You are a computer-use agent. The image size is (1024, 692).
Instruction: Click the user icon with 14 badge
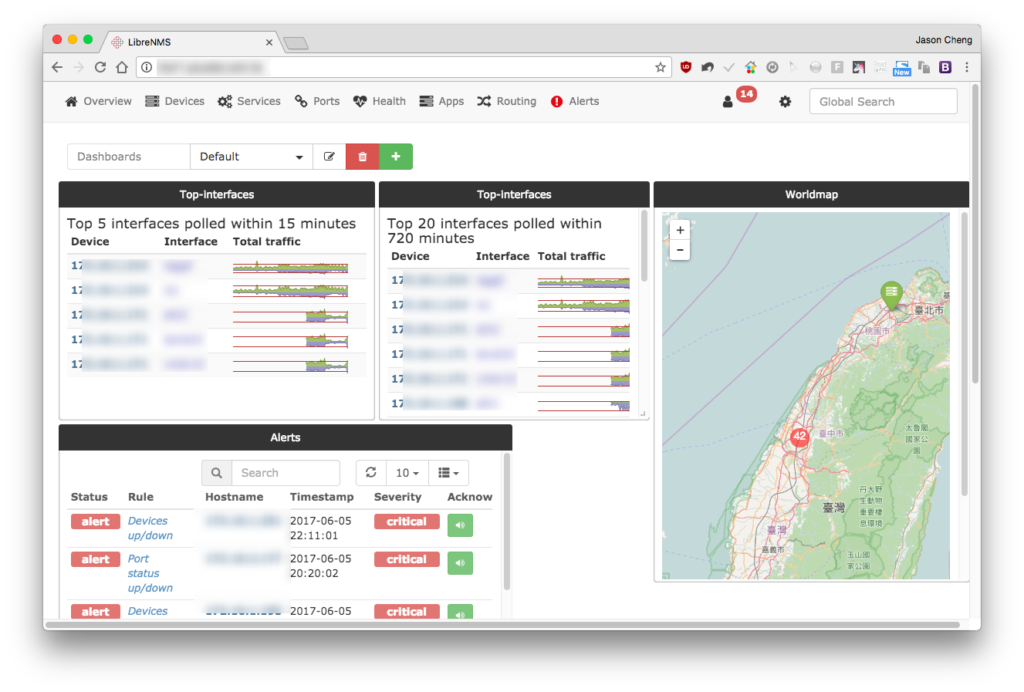click(x=738, y=99)
